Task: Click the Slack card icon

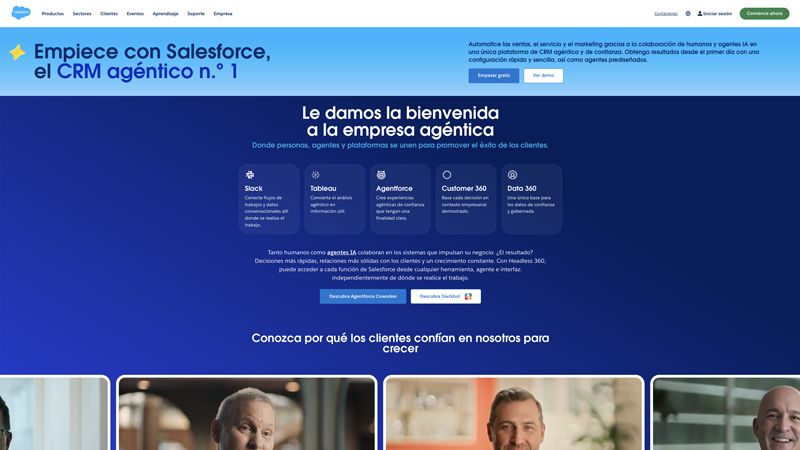Action: 250,175
